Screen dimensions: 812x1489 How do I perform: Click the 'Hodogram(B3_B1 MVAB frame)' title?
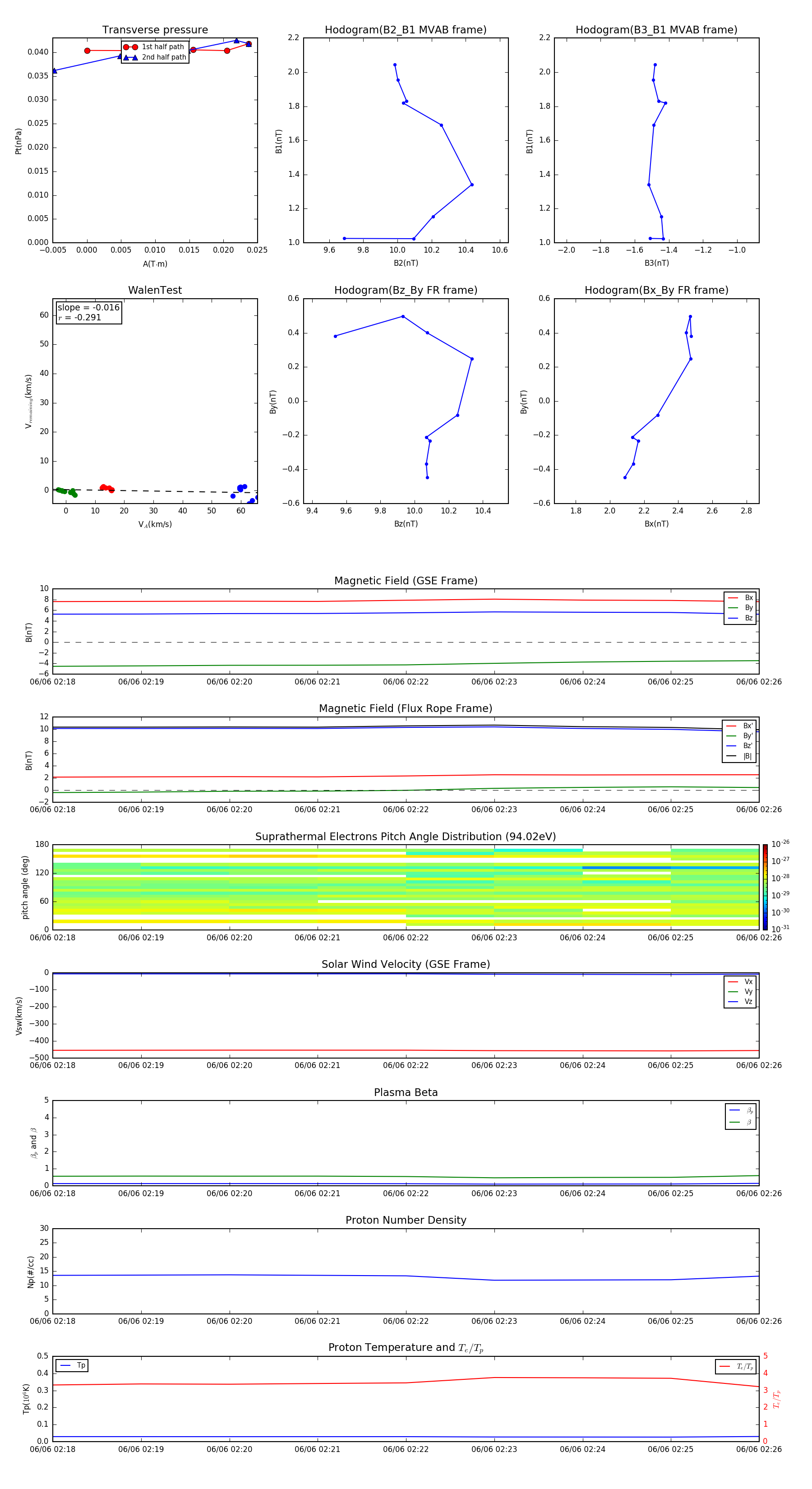coord(656,29)
